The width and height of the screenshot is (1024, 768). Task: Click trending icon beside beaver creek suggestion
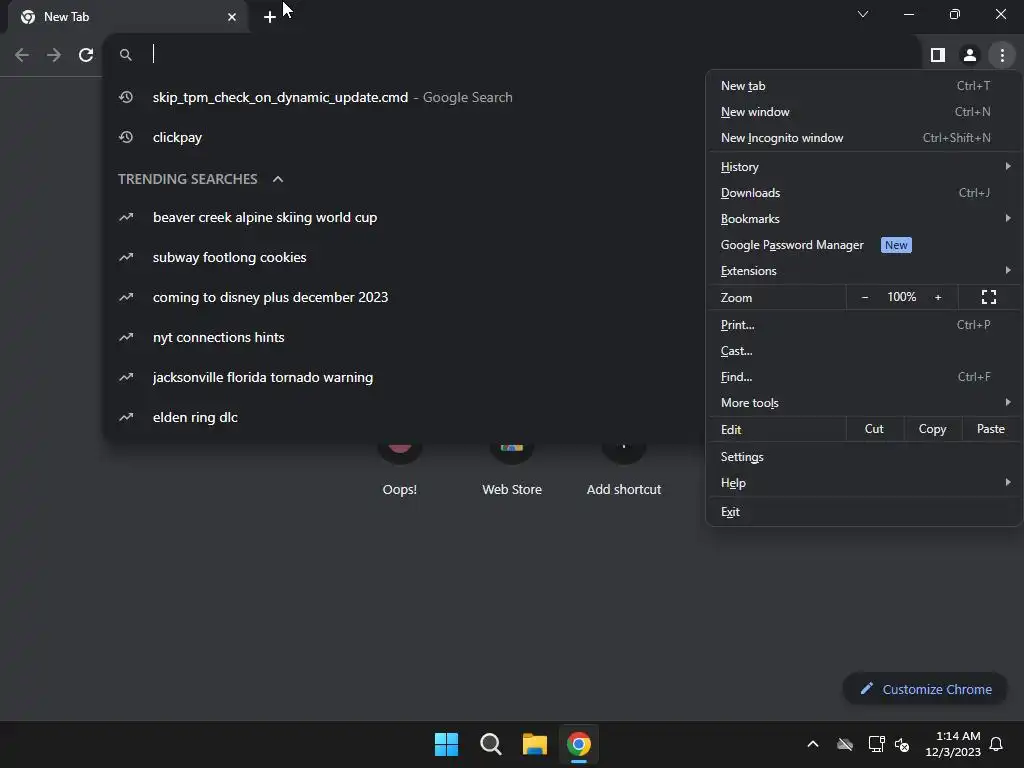click(126, 217)
